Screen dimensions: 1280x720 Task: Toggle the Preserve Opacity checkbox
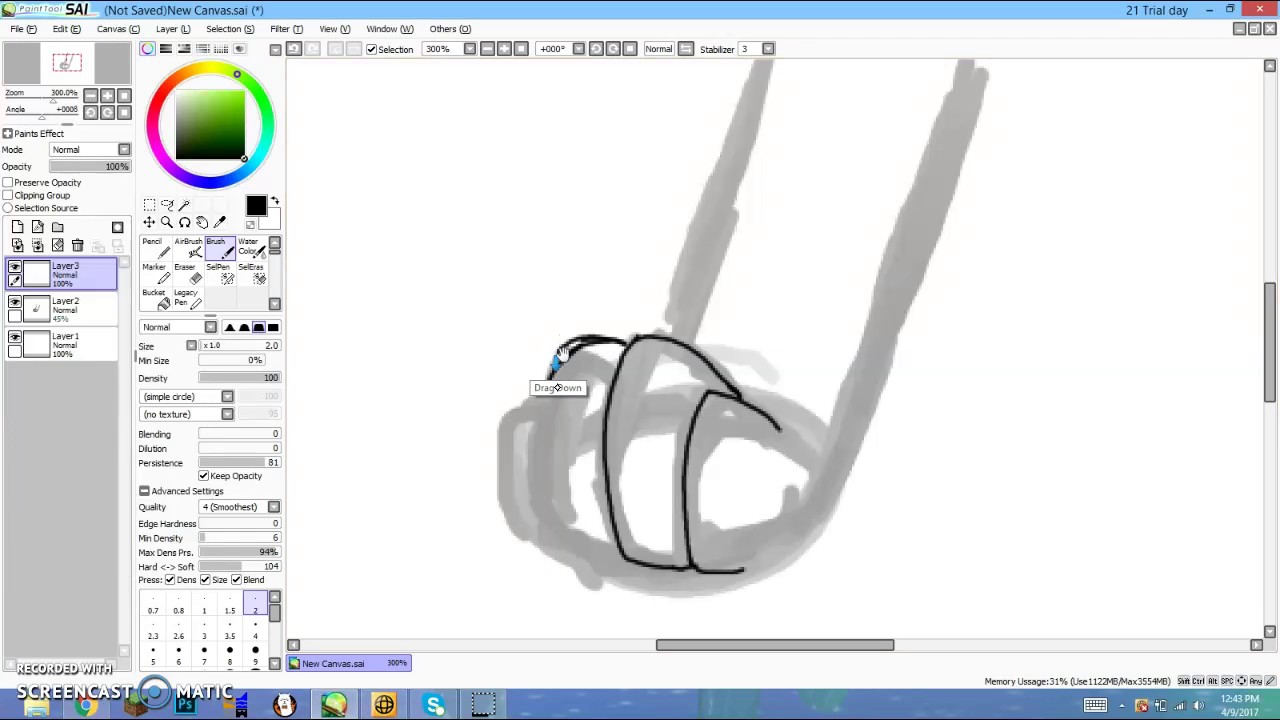pyautogui.click(x=8, y=183)
